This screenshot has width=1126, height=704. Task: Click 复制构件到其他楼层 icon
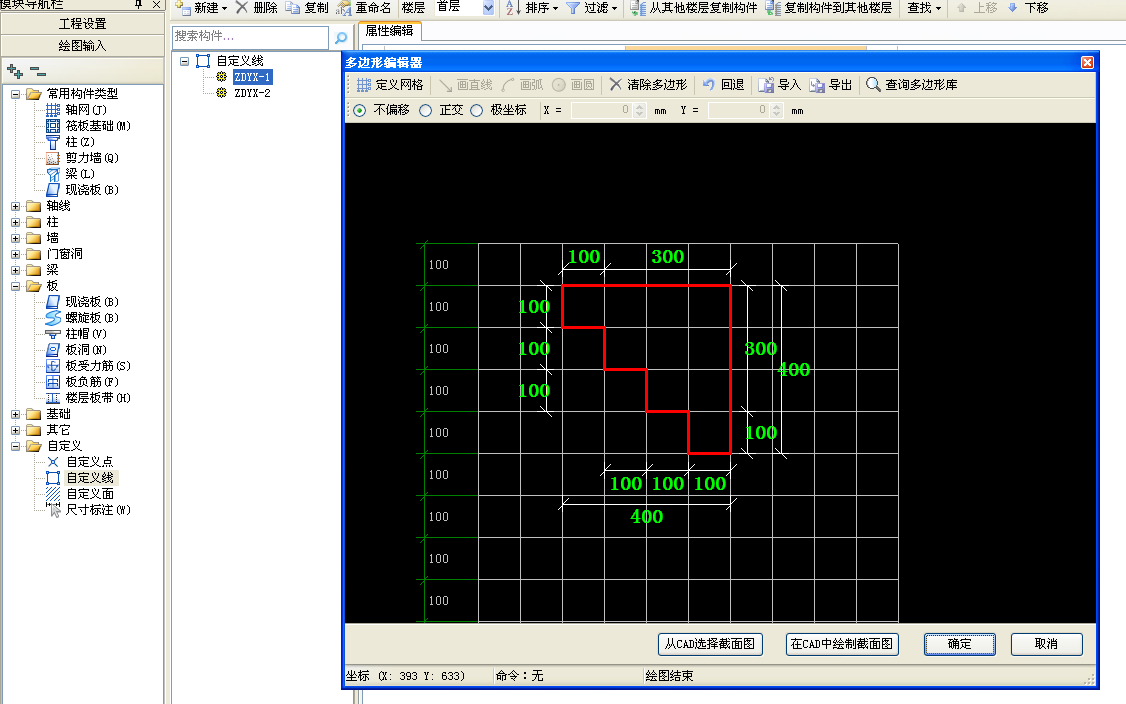click(x=773, y=8)
